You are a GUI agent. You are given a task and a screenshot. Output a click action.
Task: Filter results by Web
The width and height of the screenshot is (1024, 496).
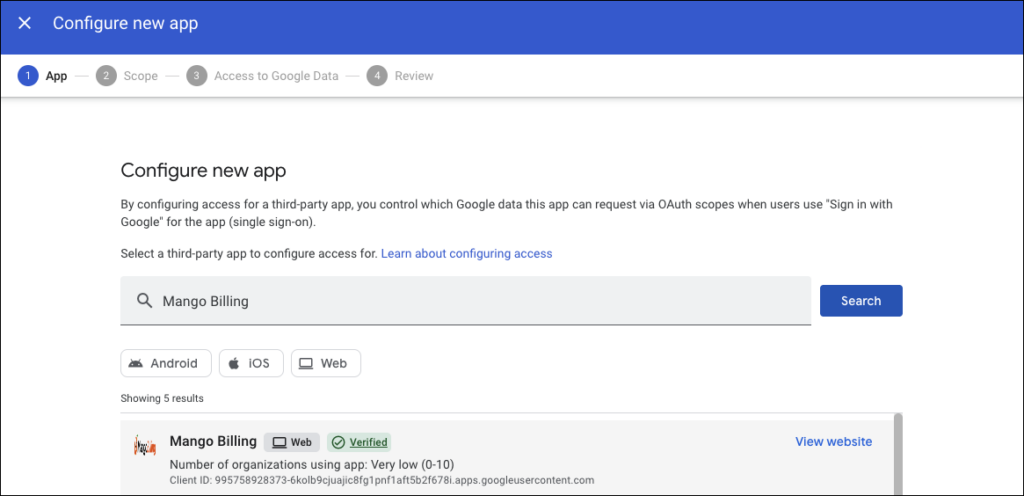click(x=326, y=364)
